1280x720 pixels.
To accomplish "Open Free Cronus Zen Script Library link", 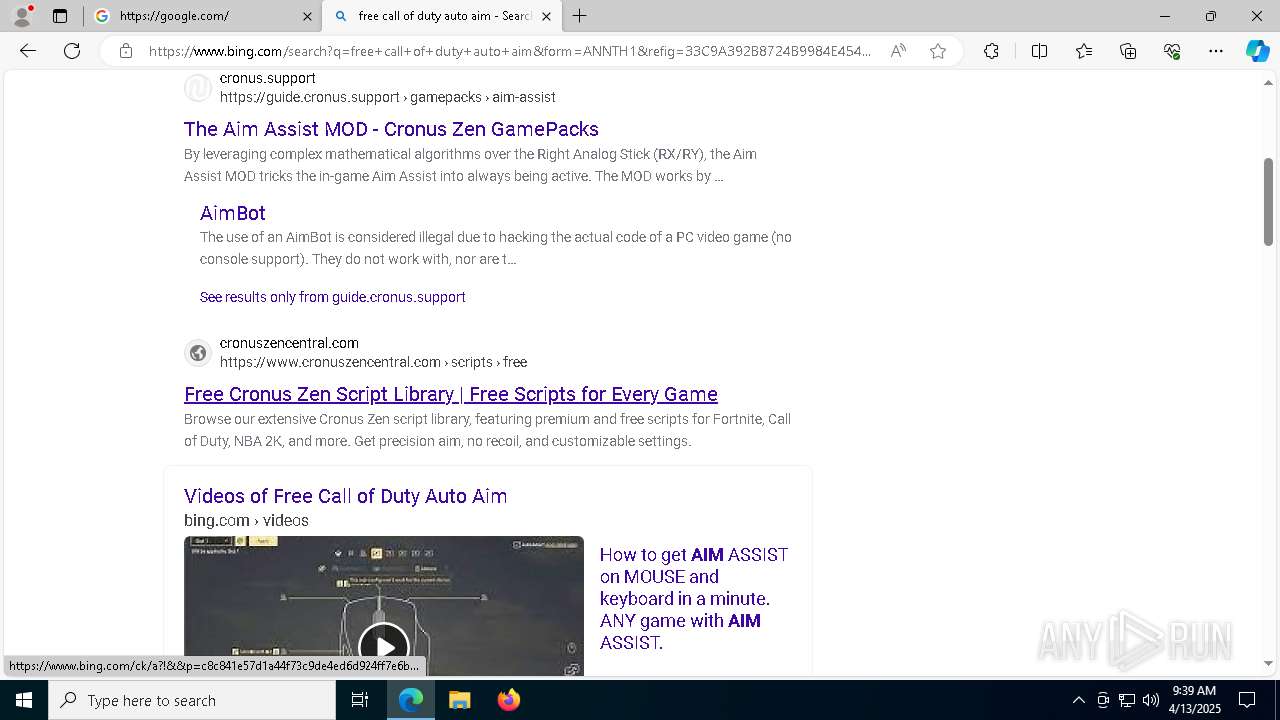I will (x=451, y=394).
